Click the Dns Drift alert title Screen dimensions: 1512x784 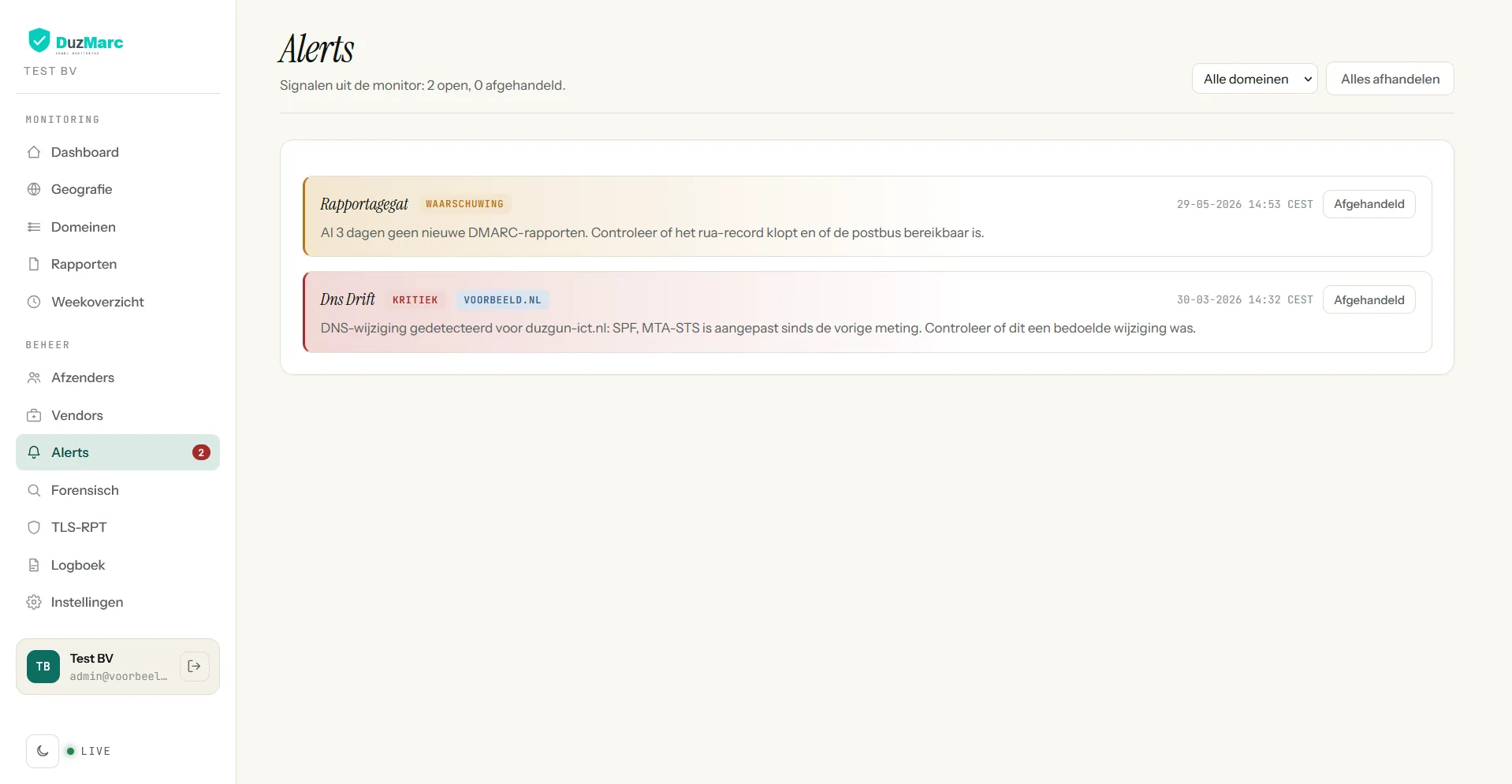point(348,299)
